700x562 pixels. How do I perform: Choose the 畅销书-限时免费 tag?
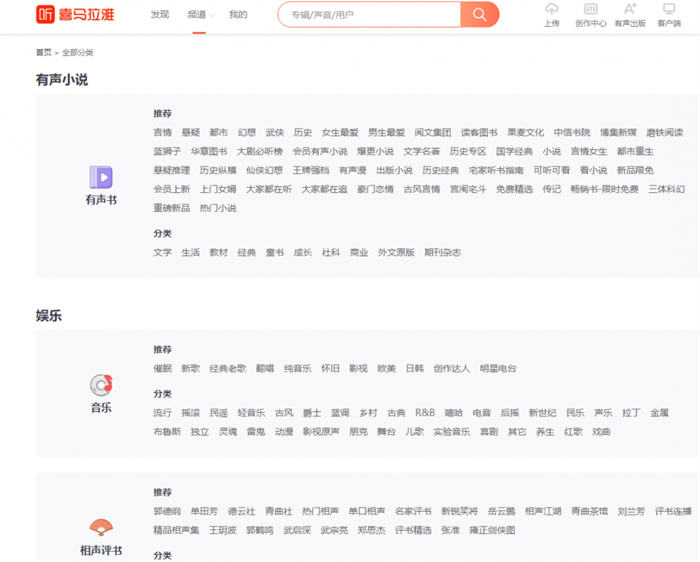(x=604, y=189)
